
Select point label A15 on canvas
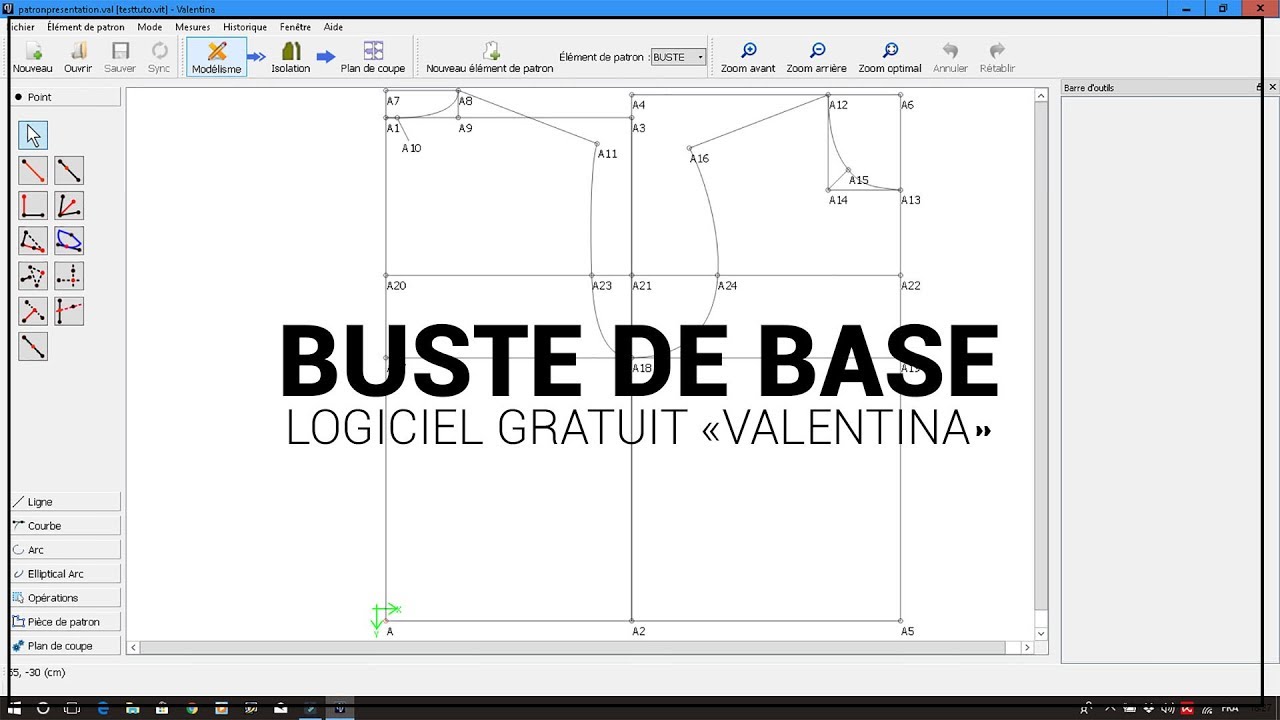point(859,181)
